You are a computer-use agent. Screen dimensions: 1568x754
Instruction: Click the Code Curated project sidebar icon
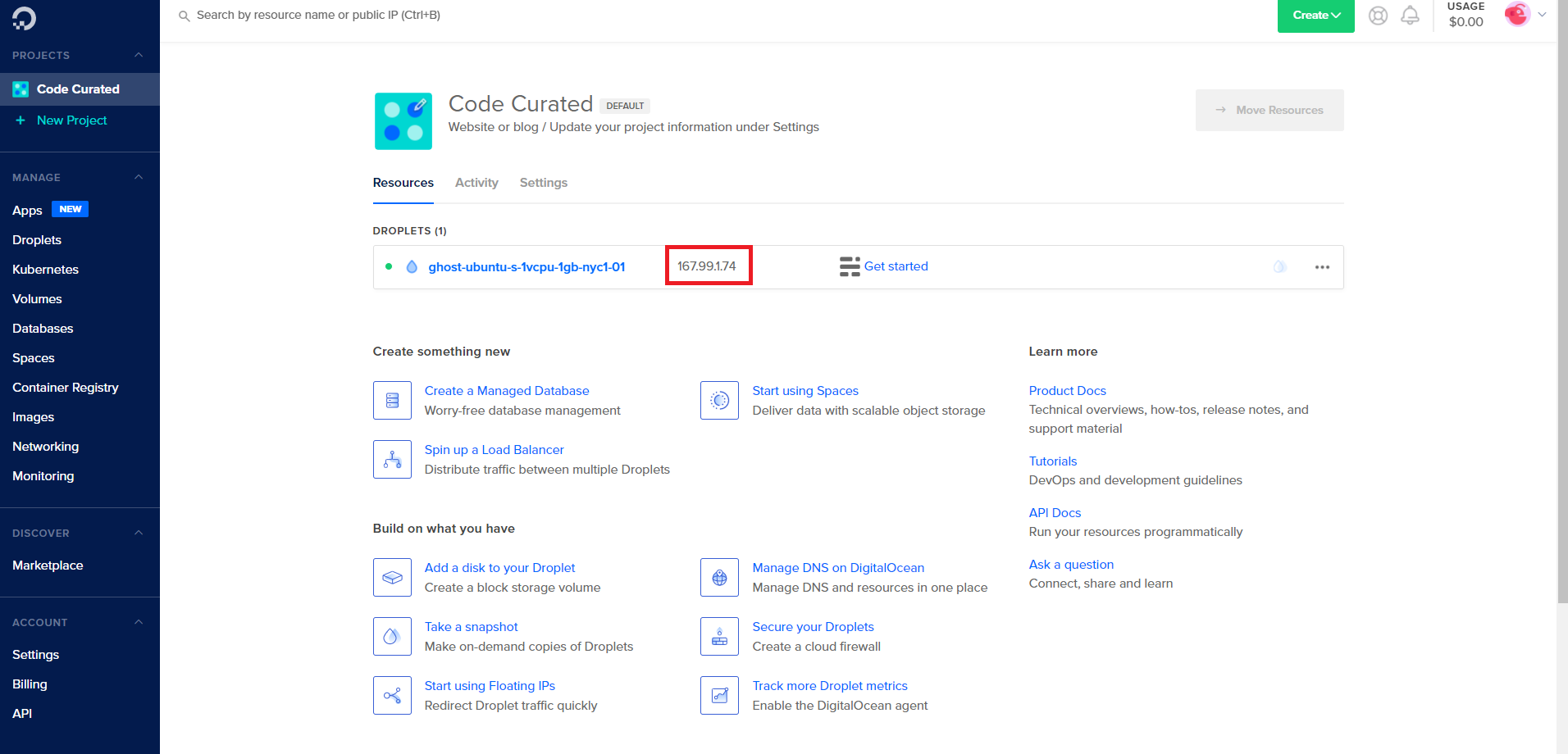pos(21,89)
